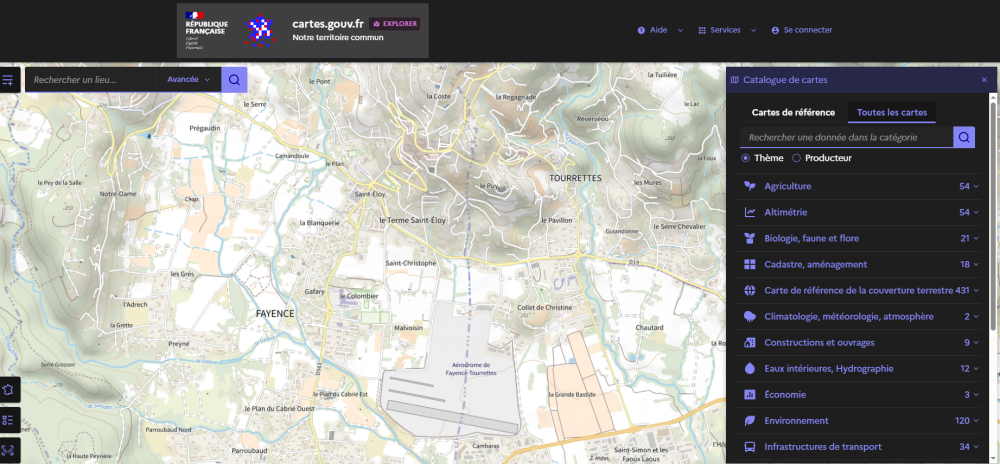Click the Cadastre, aménagement grid icon
The height and width of the screenshot is (464, 1000).
[750, 265]
